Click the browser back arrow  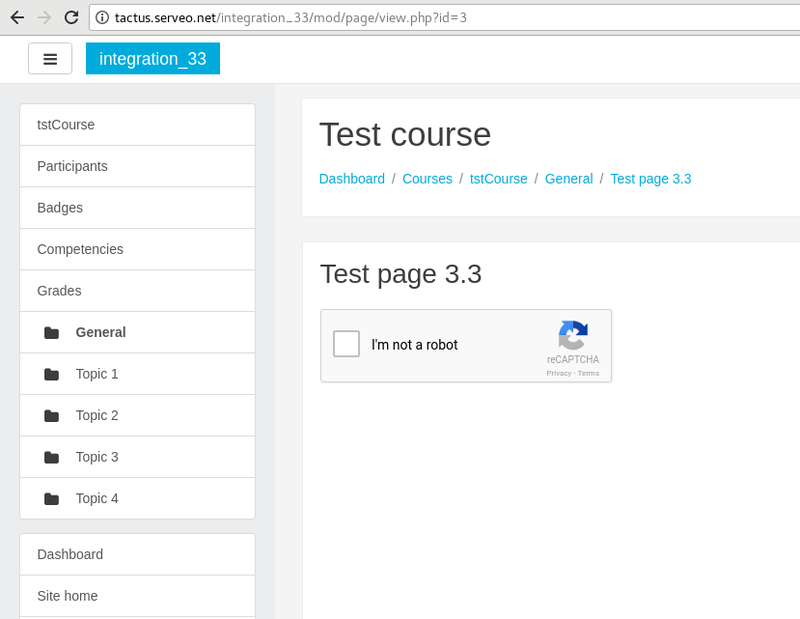pos(17,18)
